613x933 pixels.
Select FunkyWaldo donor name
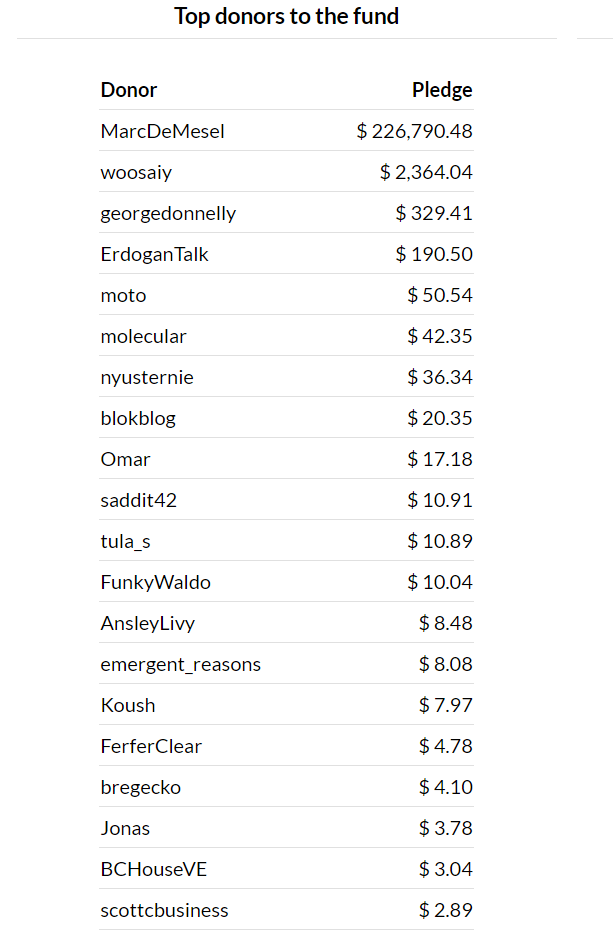coord(155,582)
